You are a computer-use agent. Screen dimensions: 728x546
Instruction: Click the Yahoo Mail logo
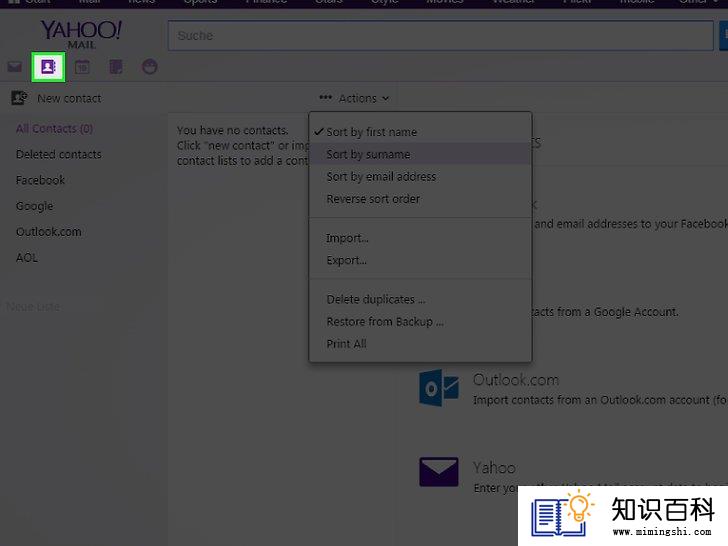[81, 34]
